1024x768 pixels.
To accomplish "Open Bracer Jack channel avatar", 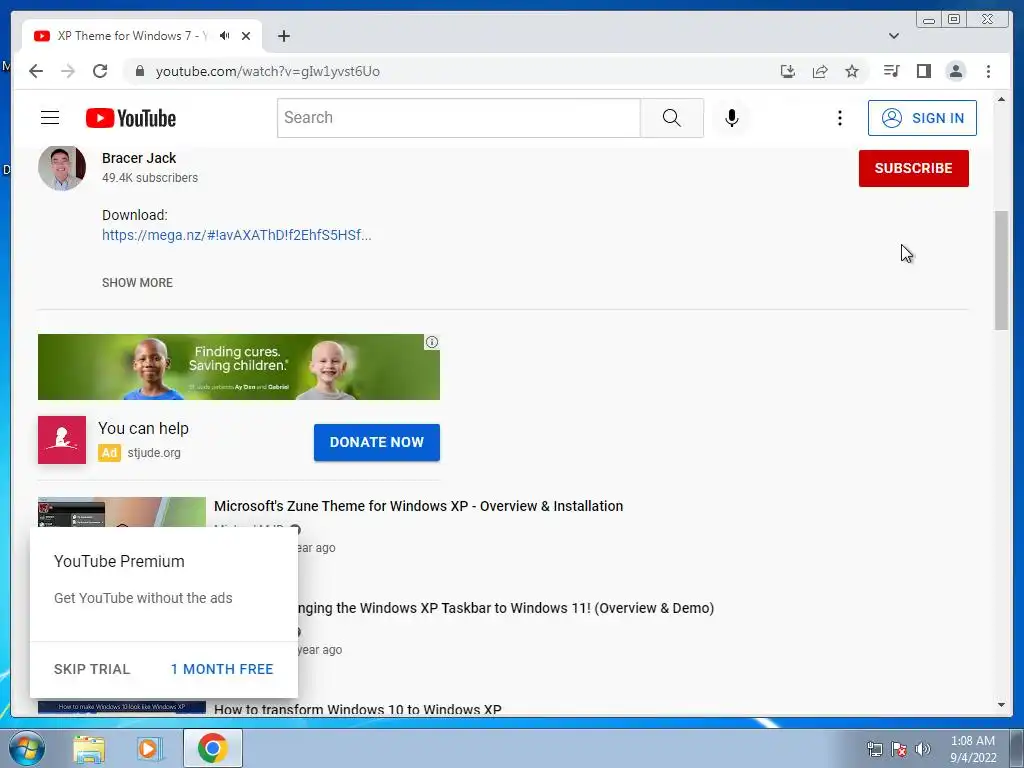I will point(61,167).
